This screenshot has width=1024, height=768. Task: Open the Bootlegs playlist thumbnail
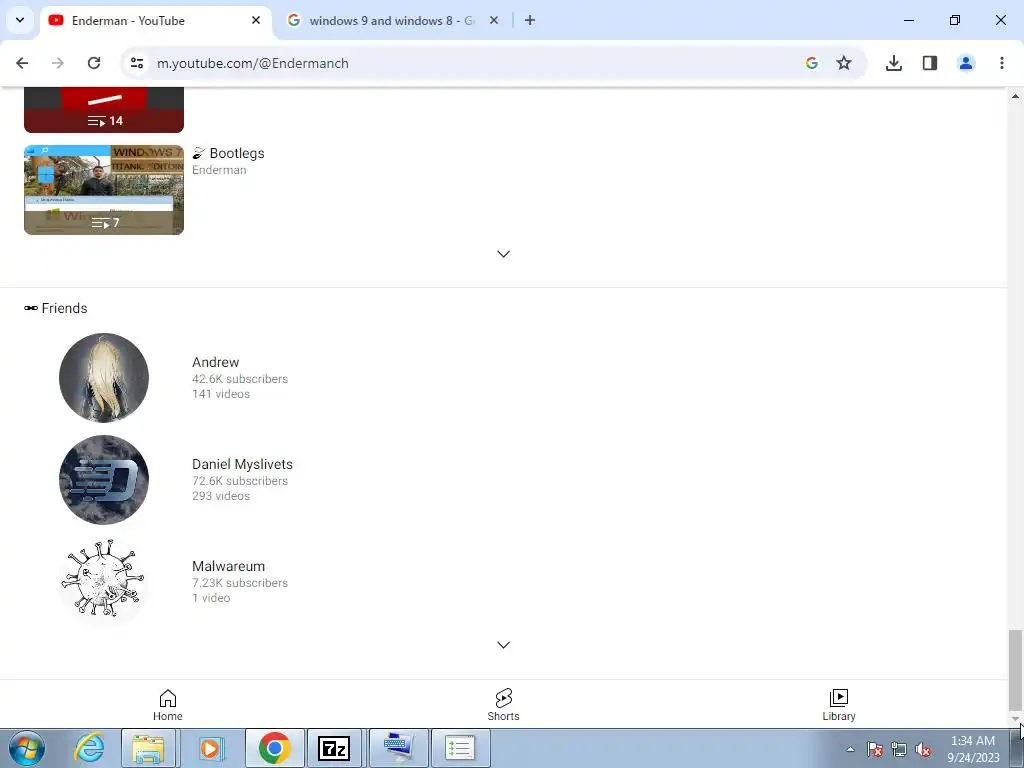pos(104,190)
